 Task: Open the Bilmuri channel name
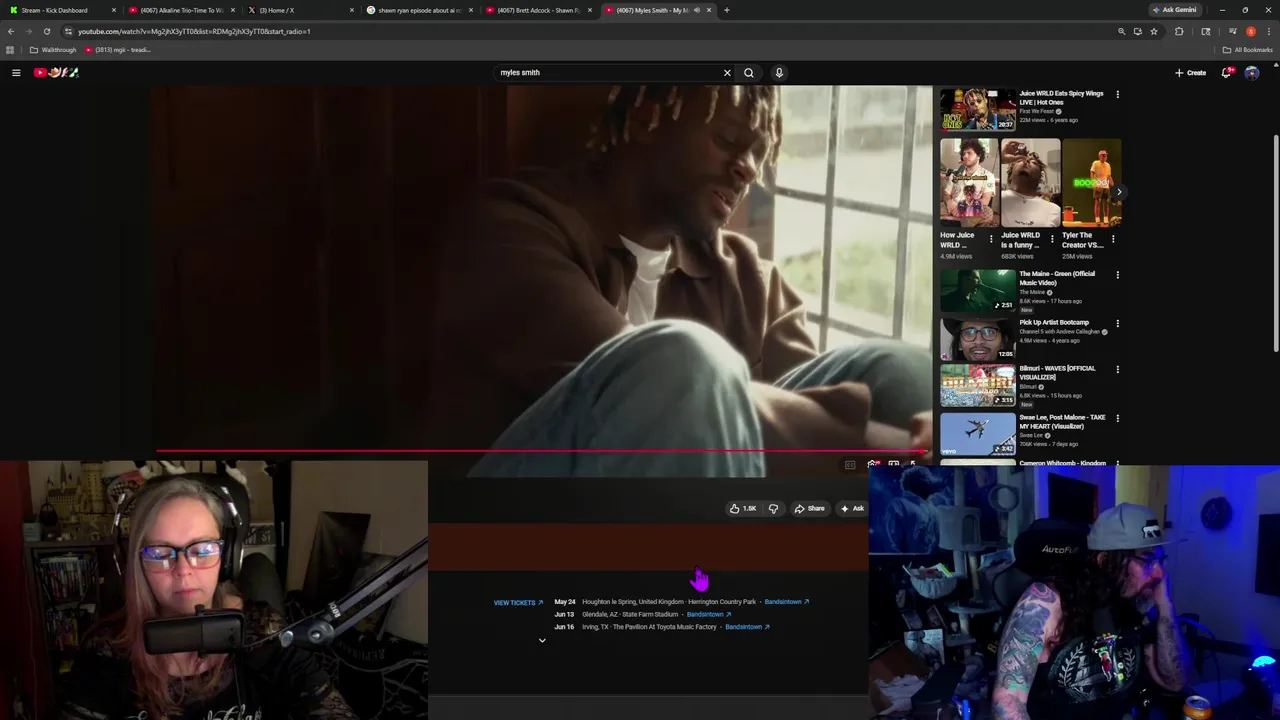pos(1028,387)
